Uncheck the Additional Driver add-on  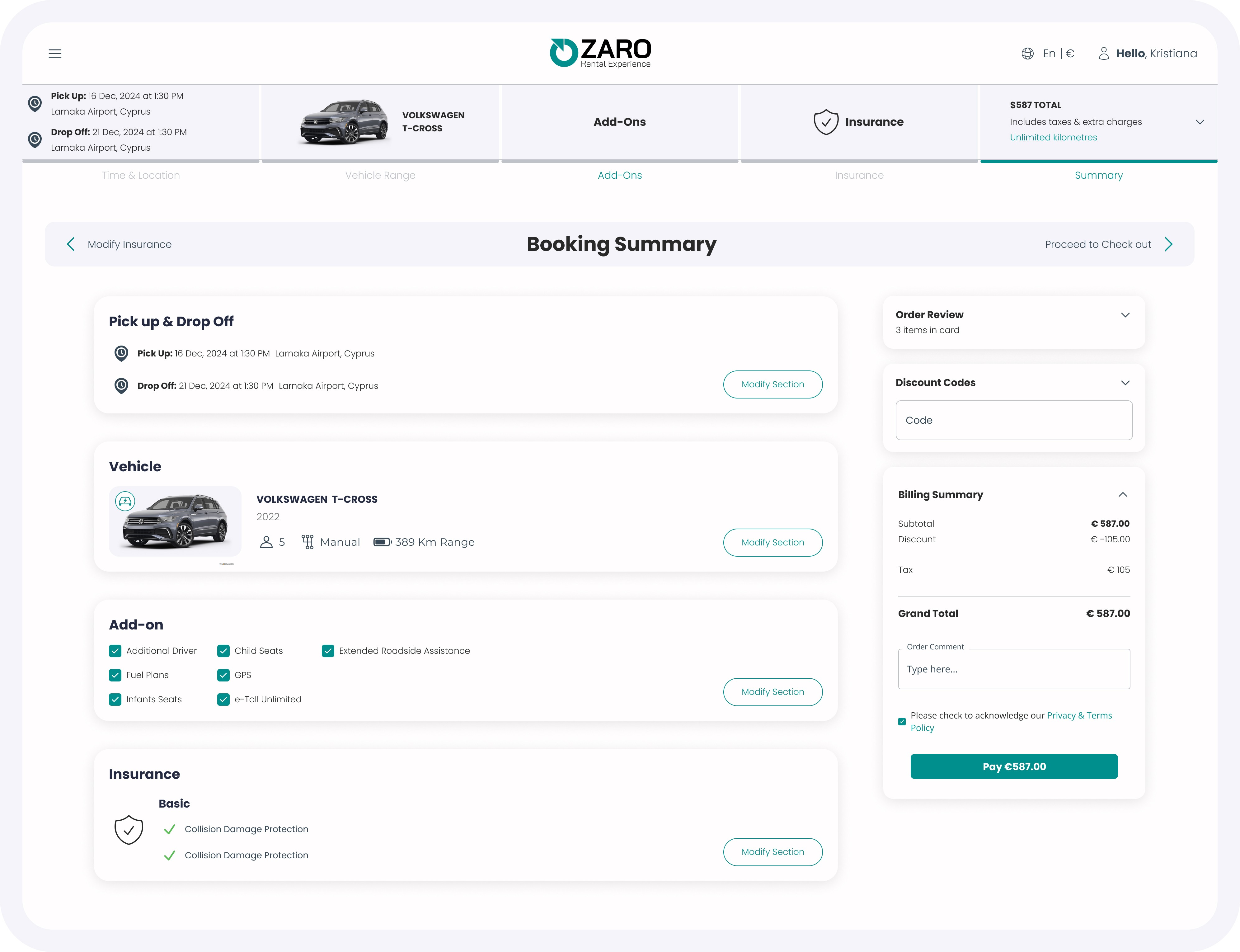115,651
